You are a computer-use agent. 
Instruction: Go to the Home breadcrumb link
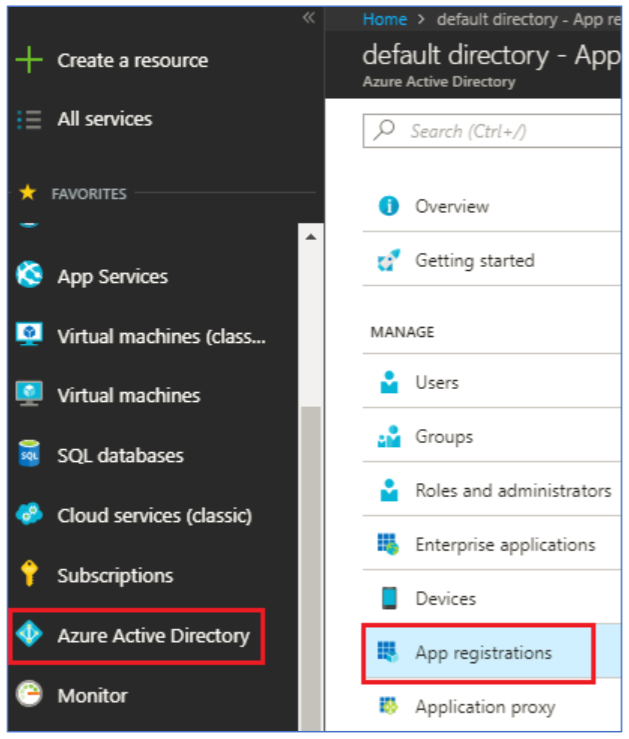click(384, 19)
